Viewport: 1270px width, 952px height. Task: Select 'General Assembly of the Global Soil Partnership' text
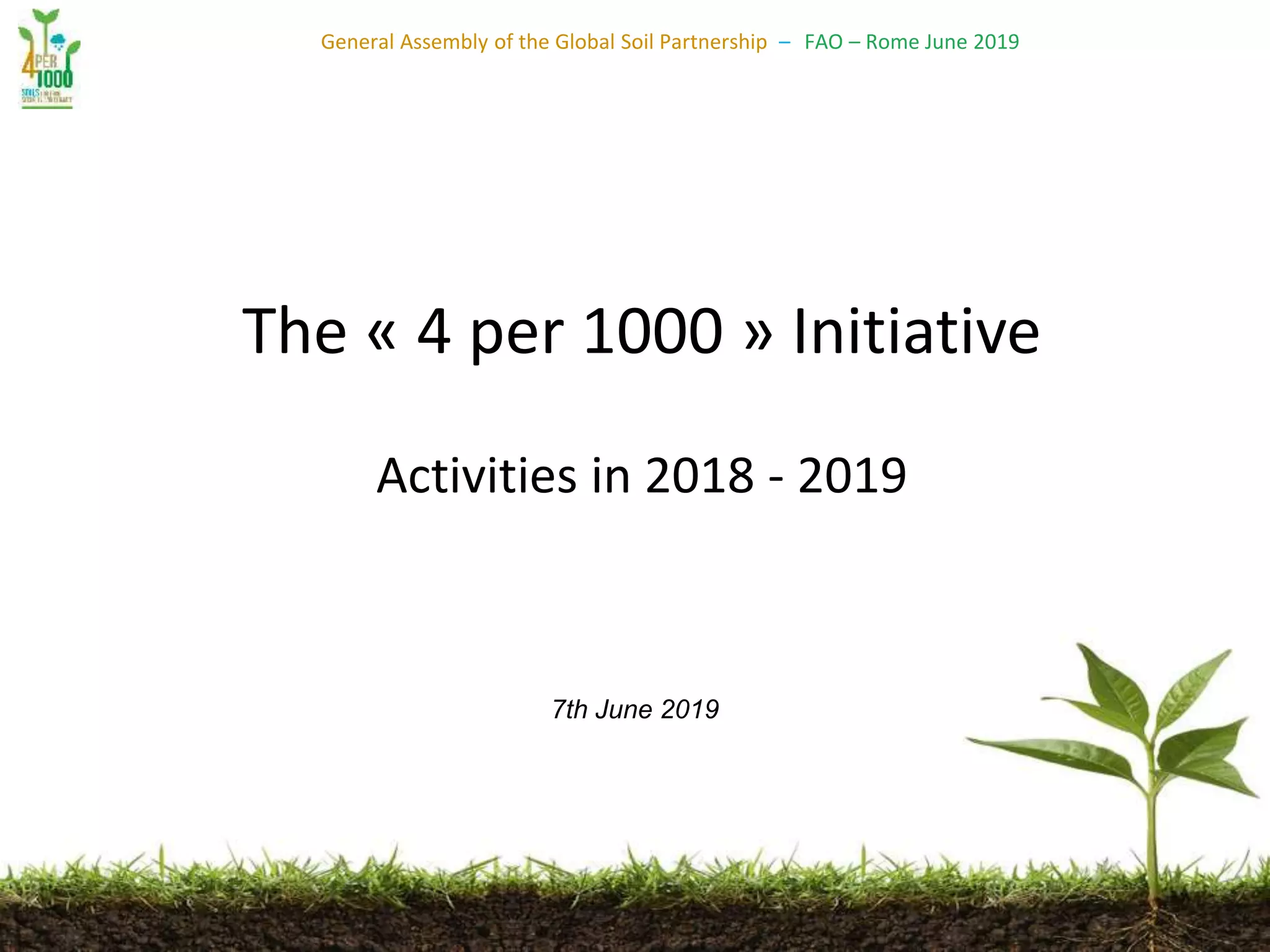[x=543, y=42]
